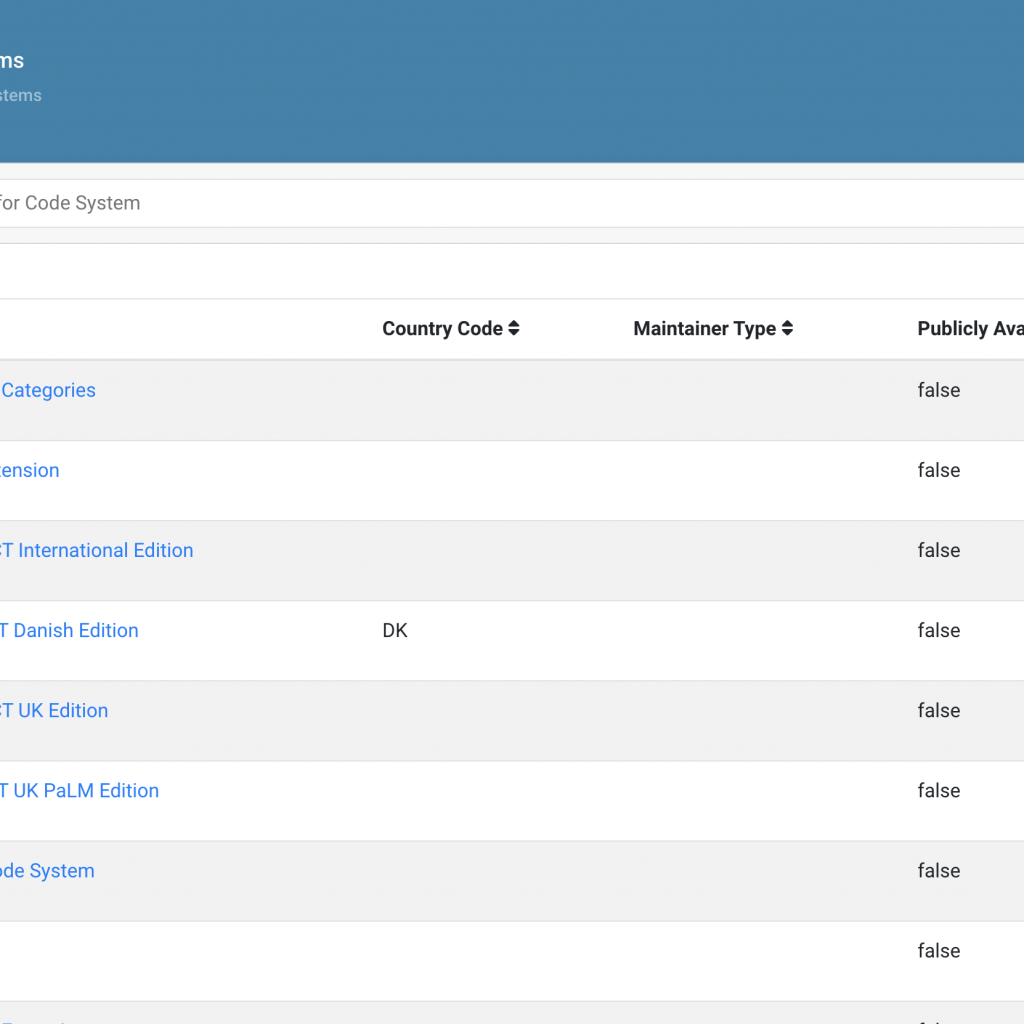
Task: Click the header subtitle ending in 'stems'
Action: [20, 95]
